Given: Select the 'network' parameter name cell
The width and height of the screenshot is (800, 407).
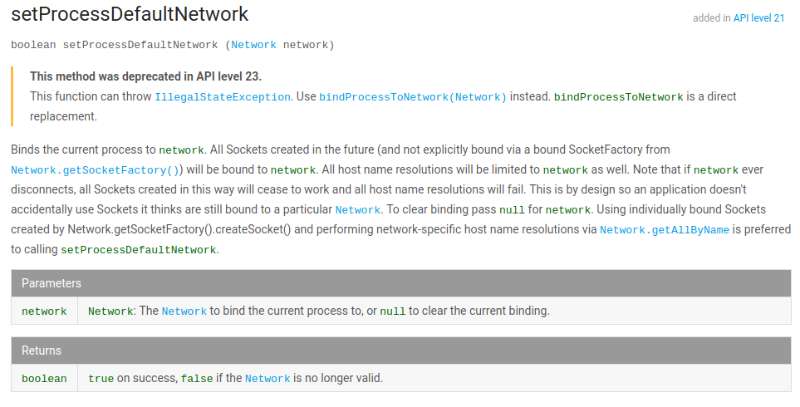Looking at the screenshot, I should (x=44, y=312).
